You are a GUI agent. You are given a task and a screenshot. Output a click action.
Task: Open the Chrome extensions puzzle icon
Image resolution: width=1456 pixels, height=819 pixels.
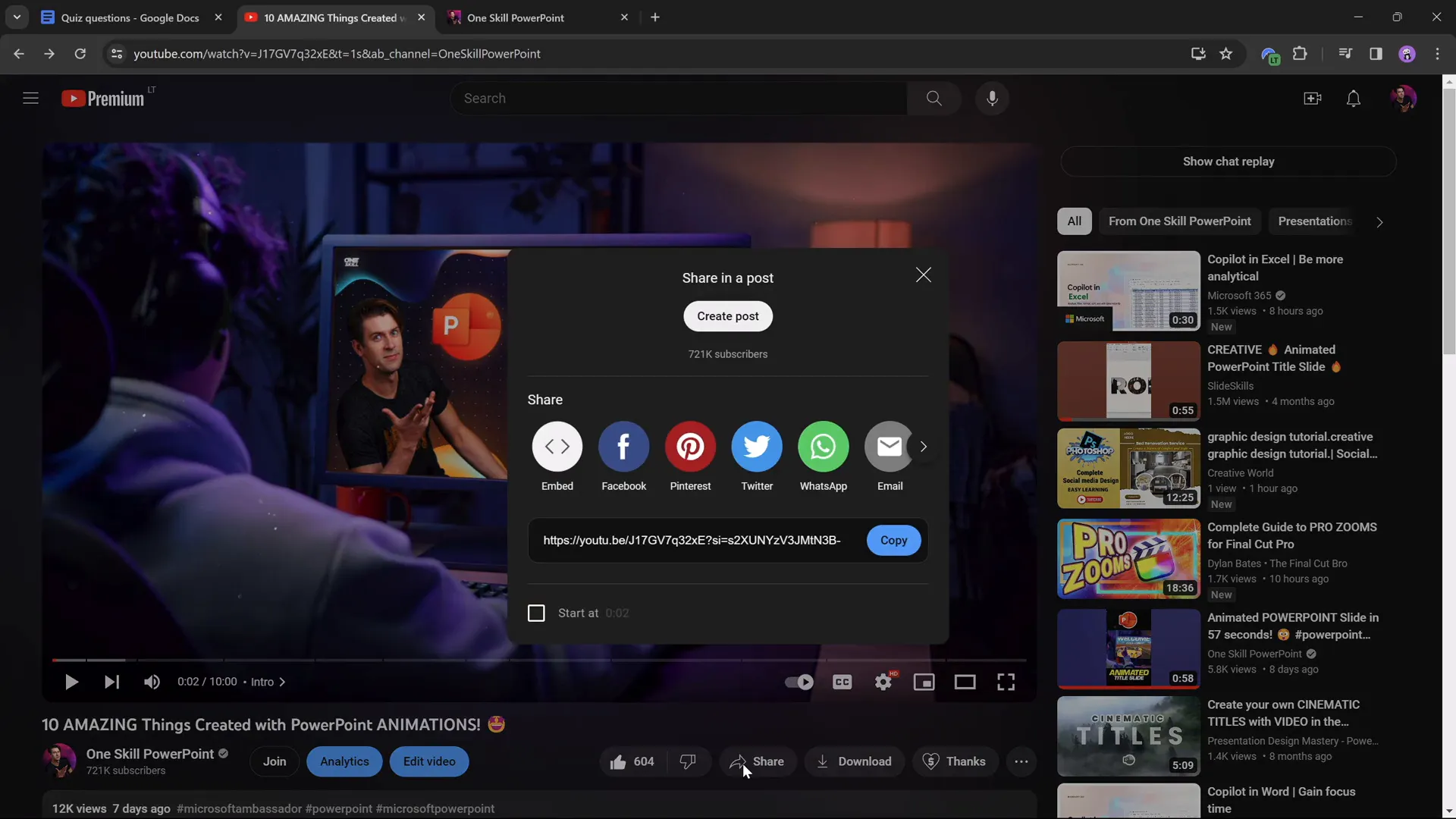point(1300,54)
